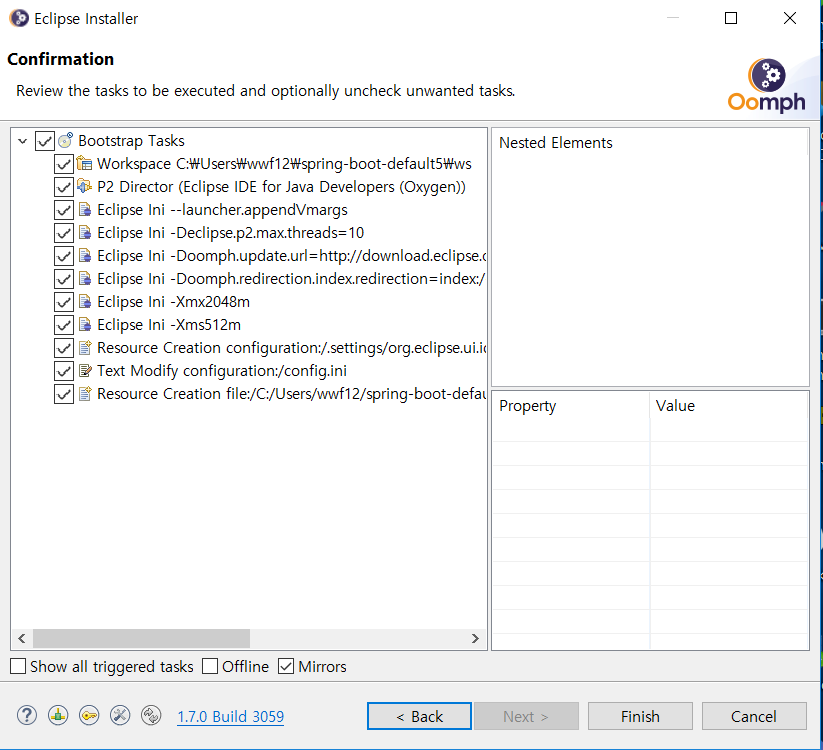Uncheck the P2 Director task checkbox

click(64, 187)
